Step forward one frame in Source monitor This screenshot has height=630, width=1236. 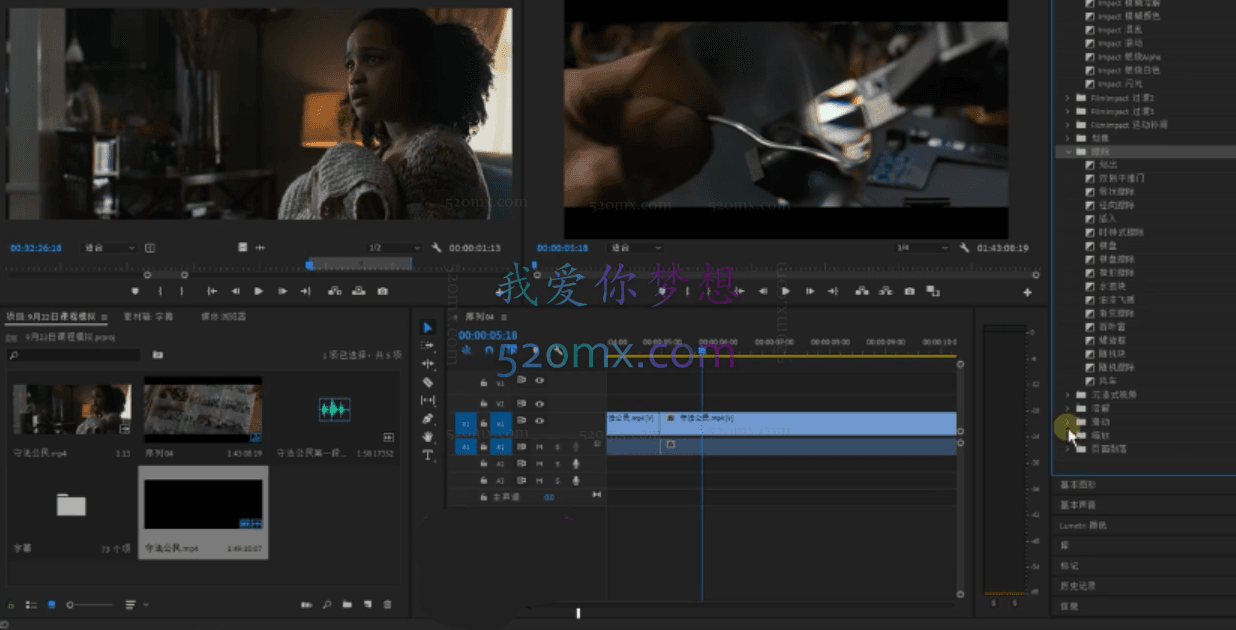click(282, 291)
